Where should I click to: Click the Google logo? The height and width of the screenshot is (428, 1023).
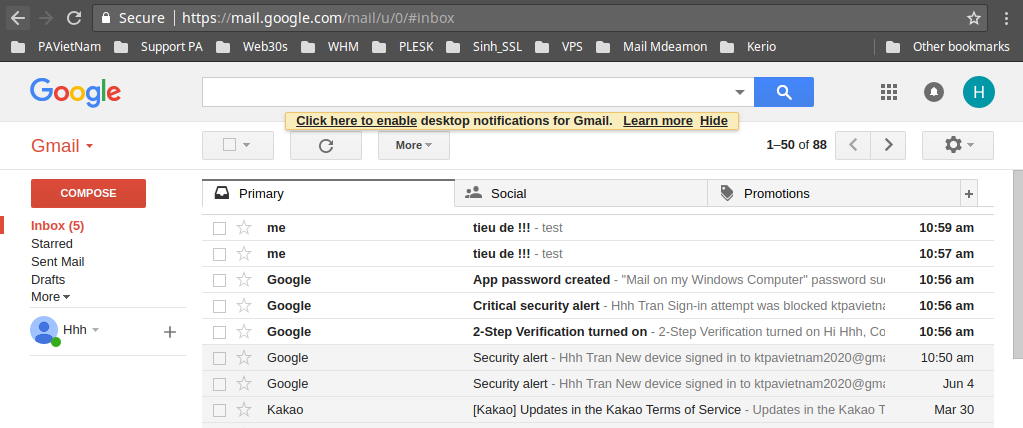point(75,92)
